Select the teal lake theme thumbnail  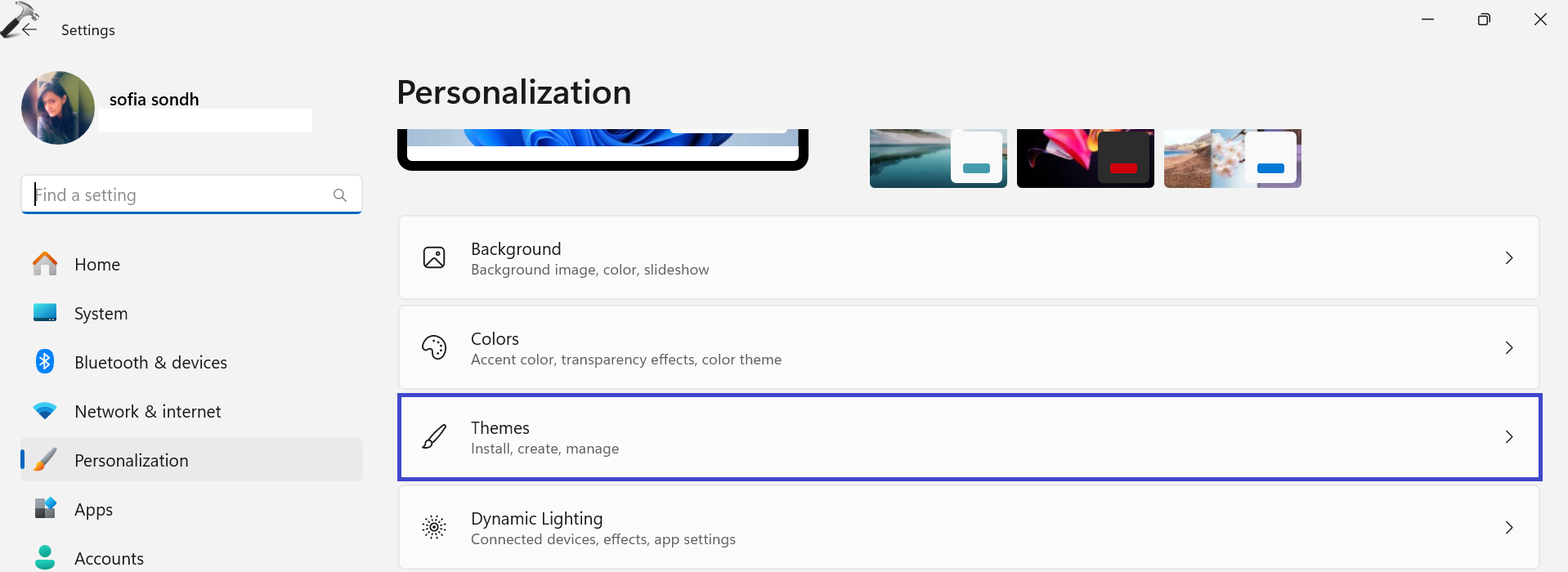click(x=938, y=159)
